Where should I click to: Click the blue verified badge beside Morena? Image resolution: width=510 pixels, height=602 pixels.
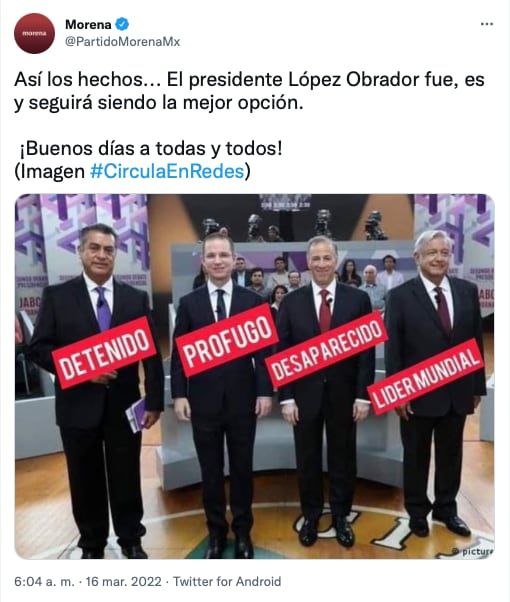click(122, 25)
